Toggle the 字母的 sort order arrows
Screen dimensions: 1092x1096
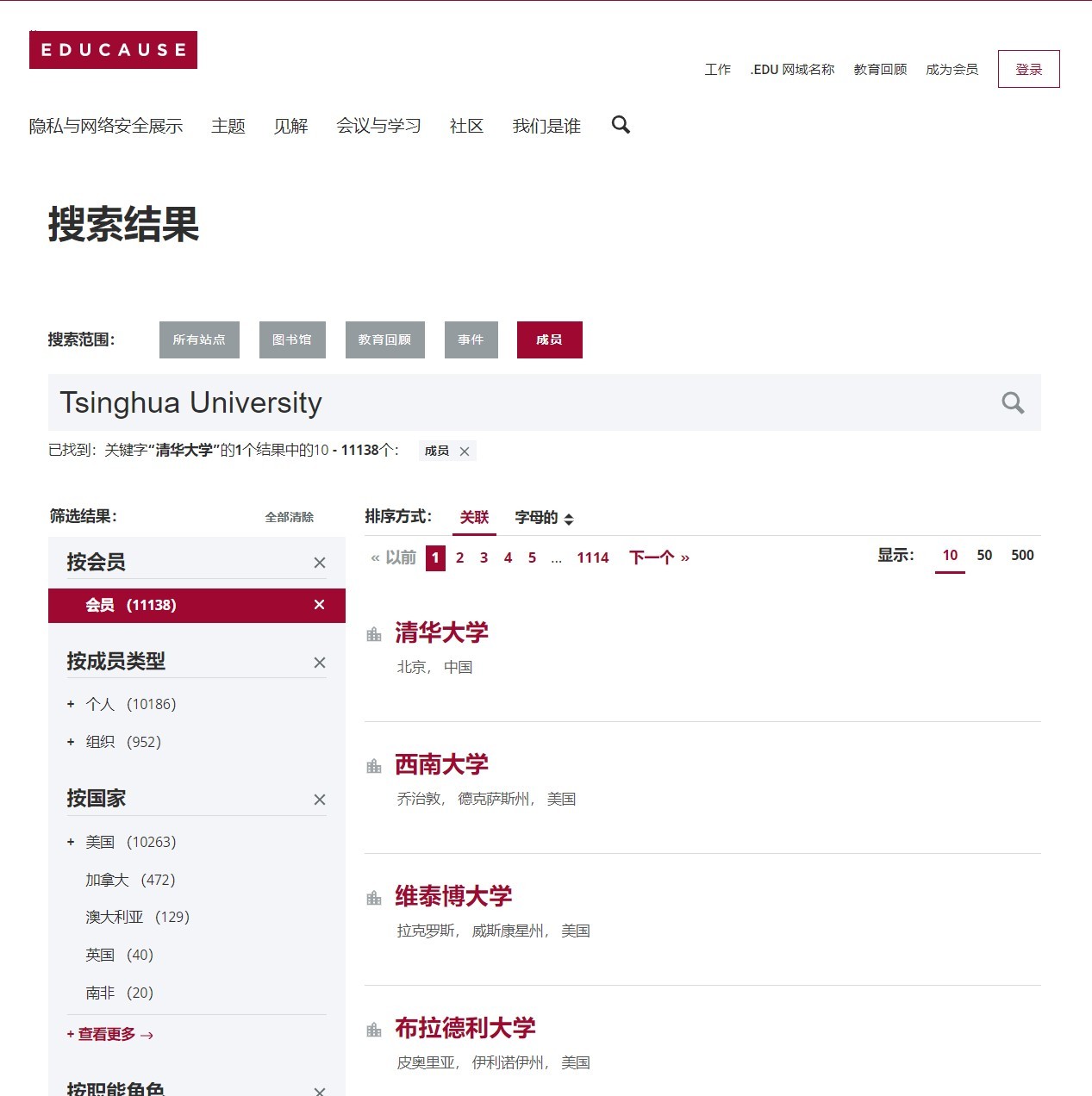tap(569, 519)
